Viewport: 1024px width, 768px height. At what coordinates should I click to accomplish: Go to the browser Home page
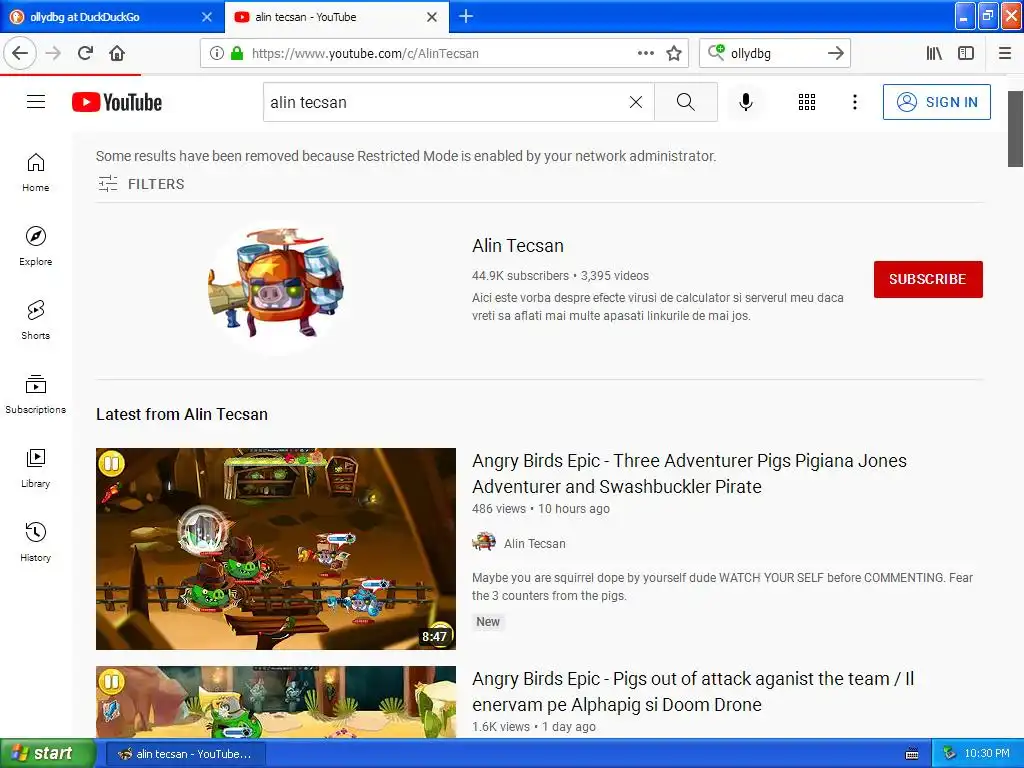(x=118, y=54)
